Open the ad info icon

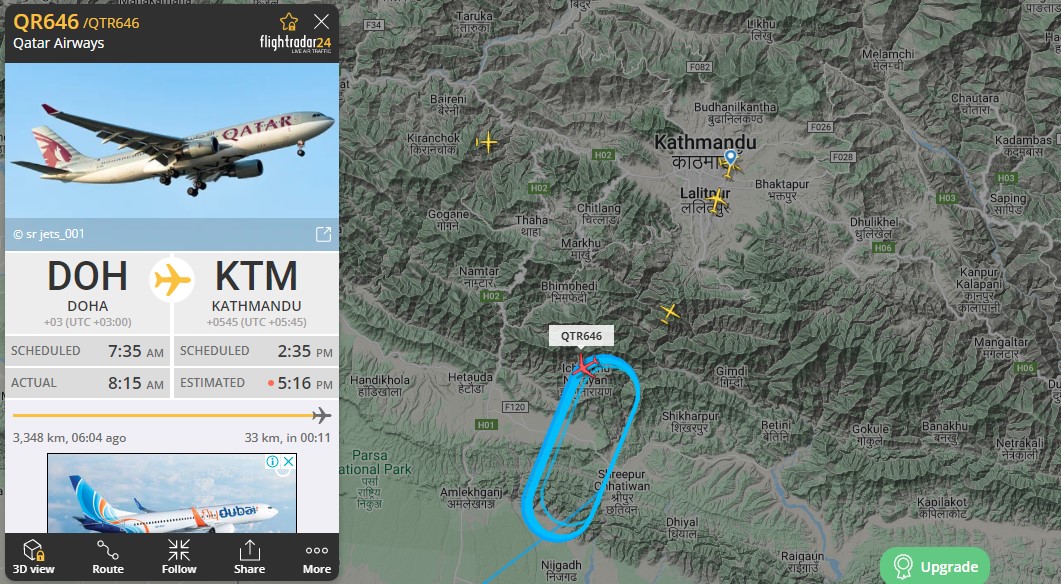tap(273, 462)
